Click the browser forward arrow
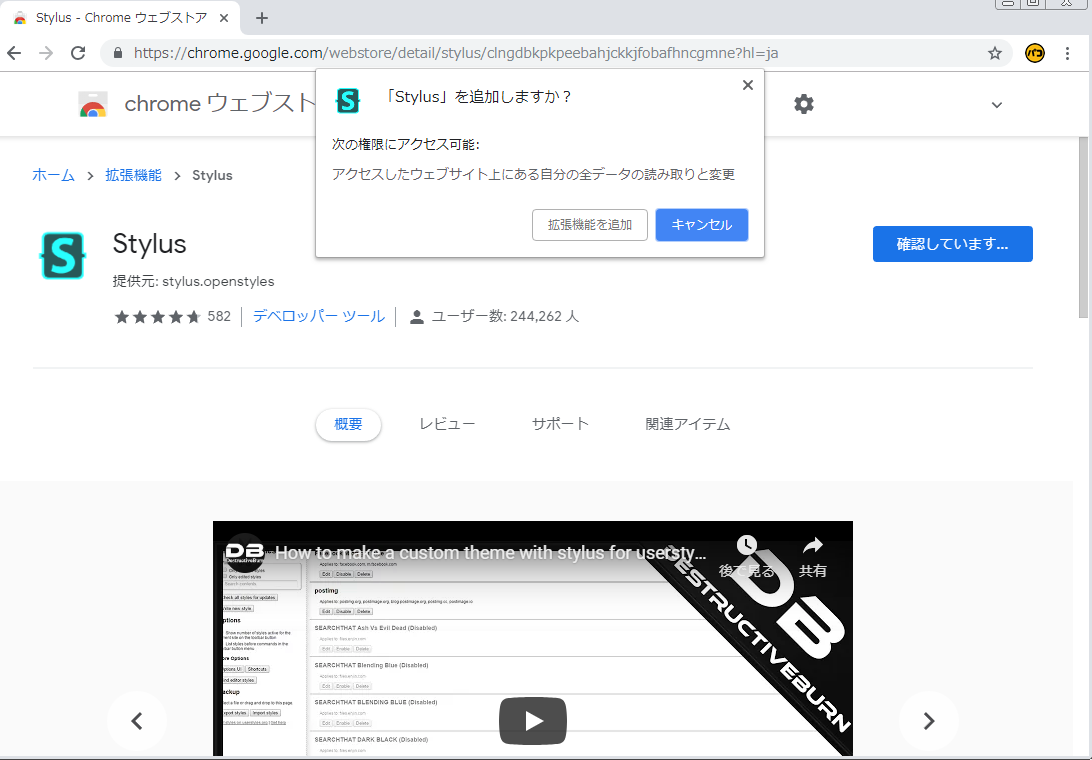The height and width of the screenshot is (760, 1092). 46,53
